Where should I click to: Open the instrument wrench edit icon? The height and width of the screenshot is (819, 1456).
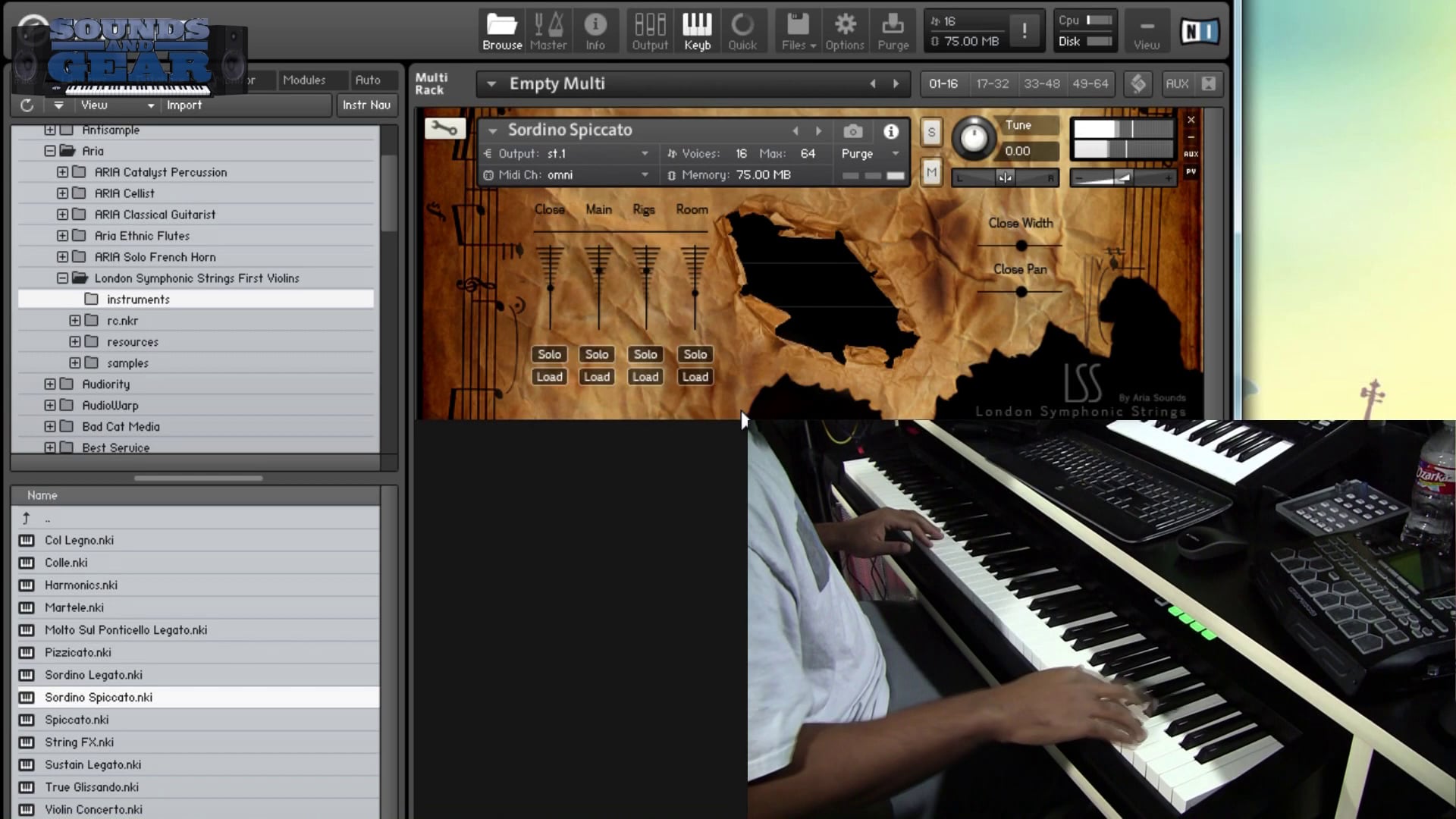tap(445, 129)
